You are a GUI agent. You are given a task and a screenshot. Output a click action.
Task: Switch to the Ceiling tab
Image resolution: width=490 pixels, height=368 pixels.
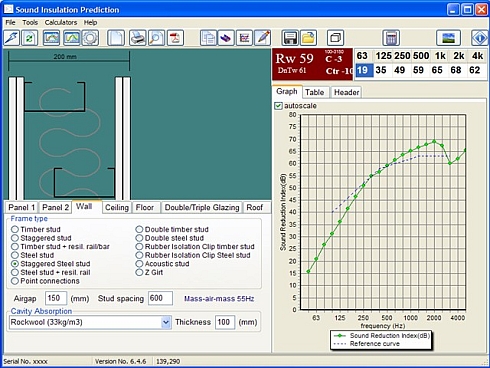pyautogui.click(x=117, y=207)
